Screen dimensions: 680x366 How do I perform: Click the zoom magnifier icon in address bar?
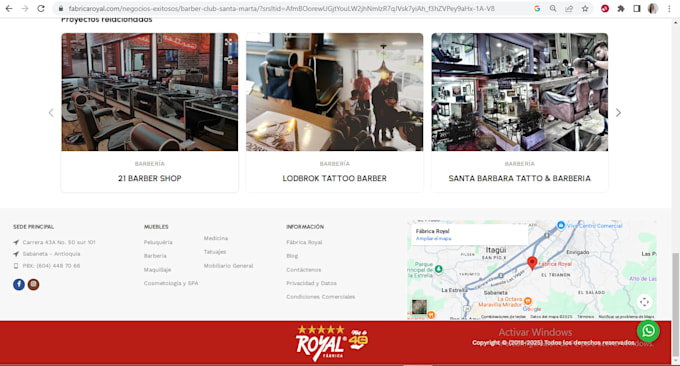[x=553, y=8]
